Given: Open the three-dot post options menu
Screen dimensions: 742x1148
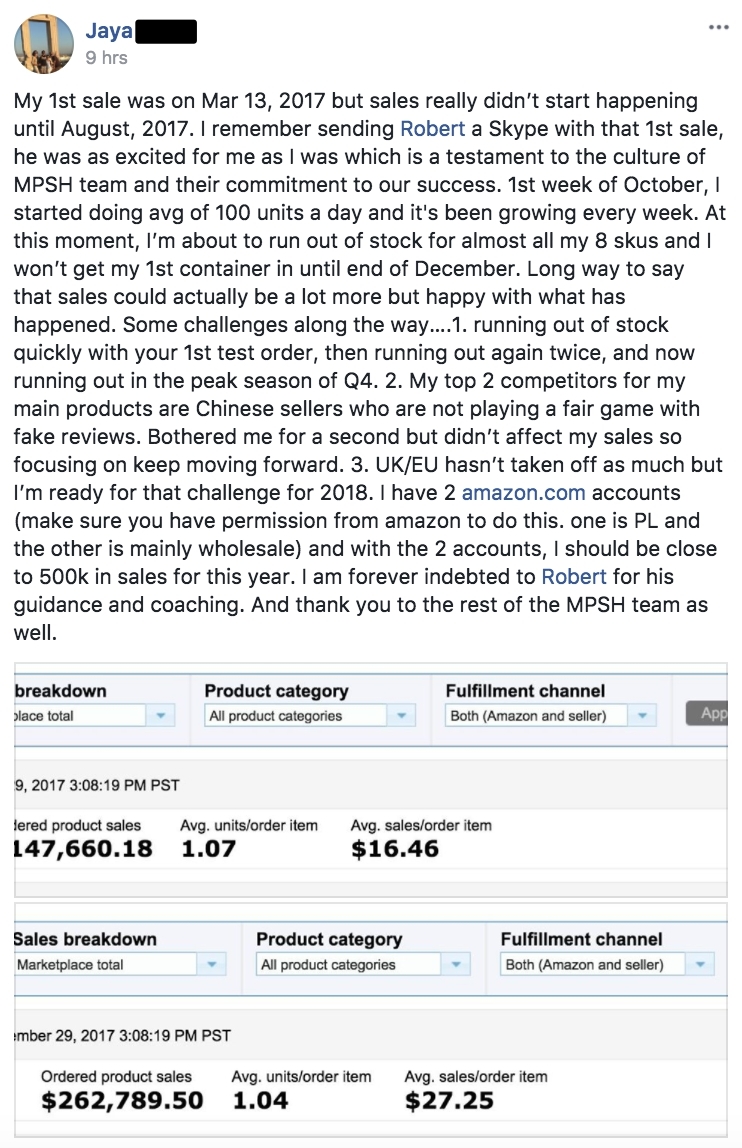Looking at the screenshot, I should click(x=717, y=27).
